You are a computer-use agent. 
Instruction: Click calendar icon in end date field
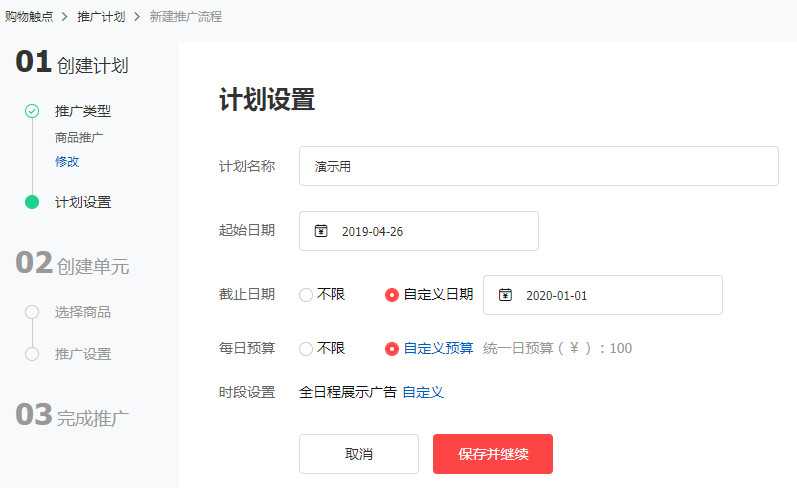click(x=505, y=295)
